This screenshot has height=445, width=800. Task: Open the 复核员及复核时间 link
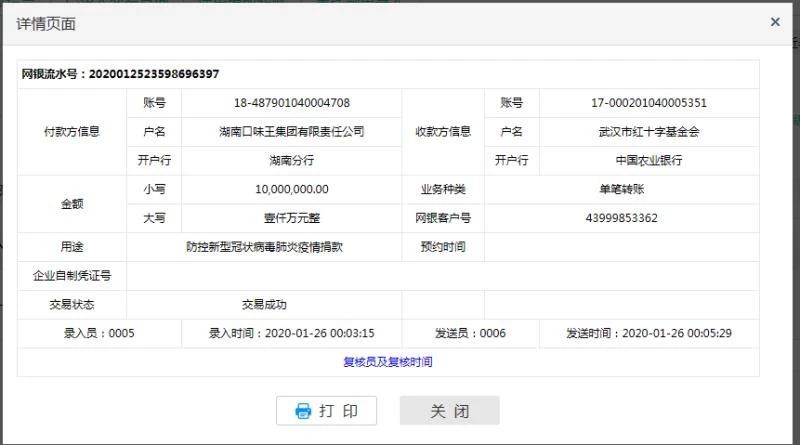pyautogui.click(x=388, y=362)
